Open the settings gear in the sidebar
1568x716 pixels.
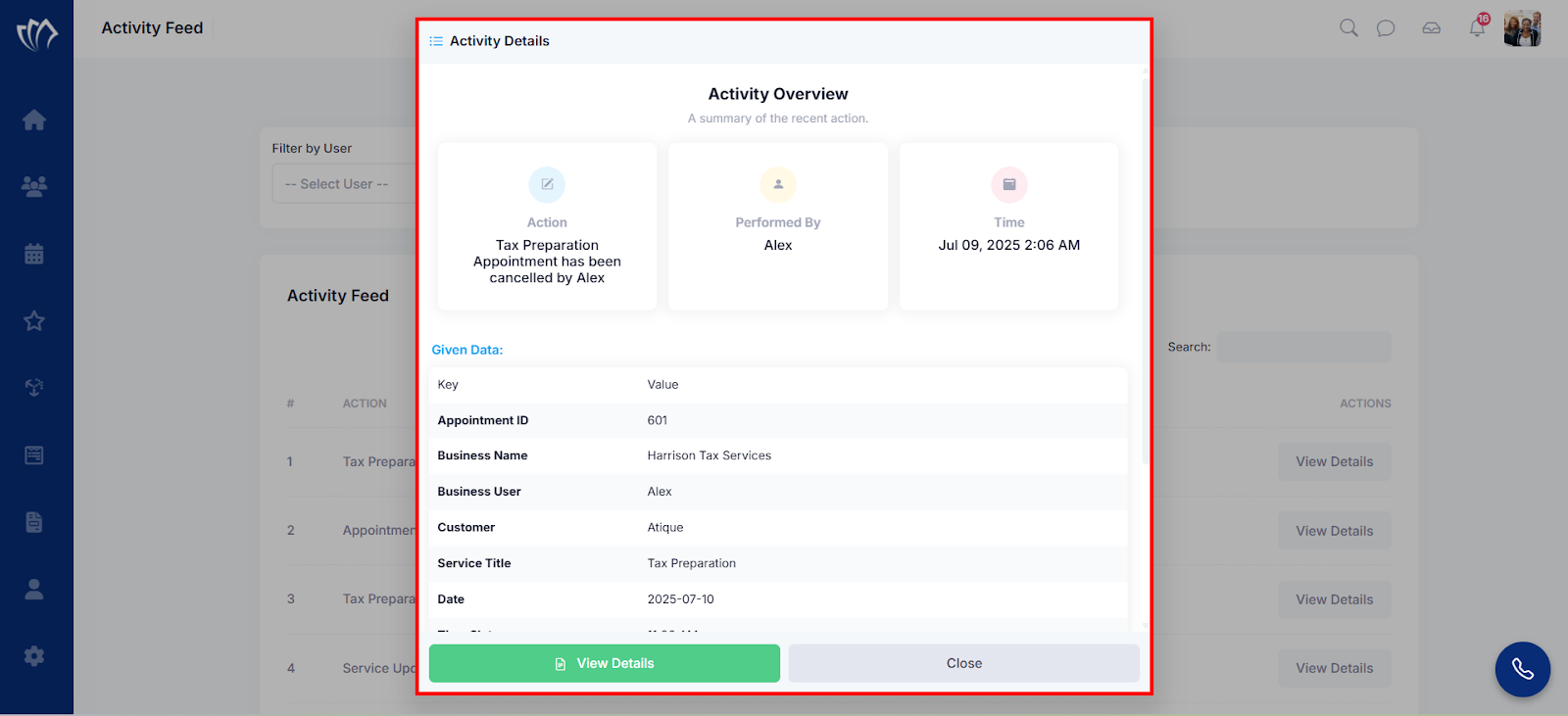click(34, 656)
